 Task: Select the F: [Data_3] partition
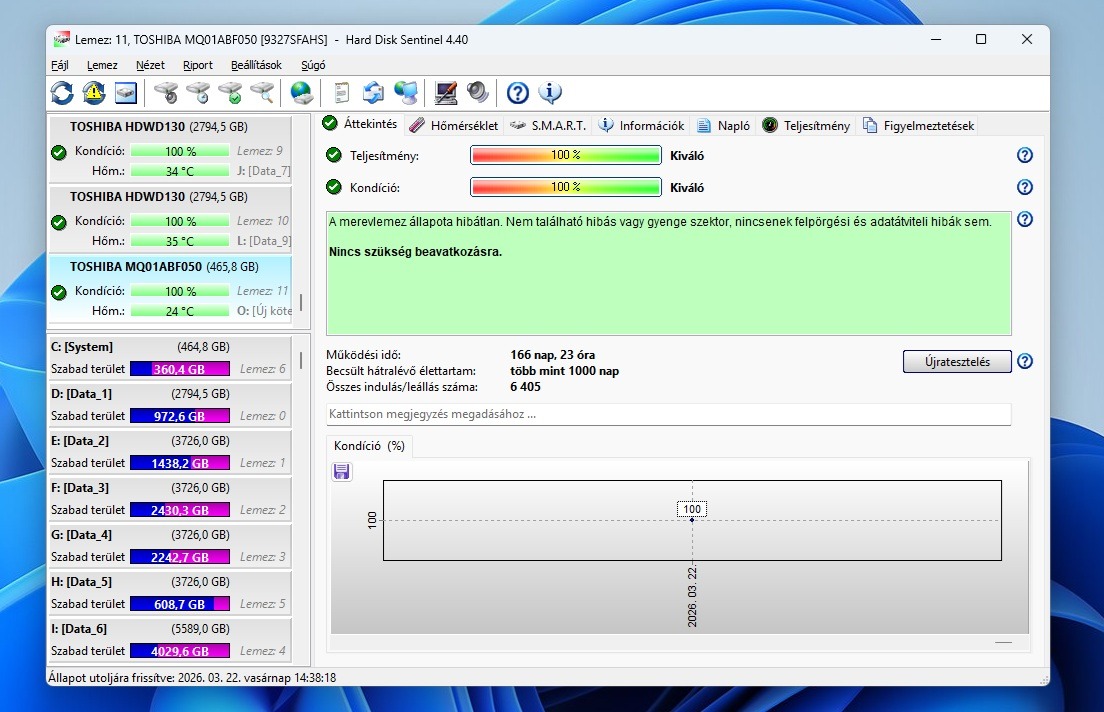coord(170,499)
